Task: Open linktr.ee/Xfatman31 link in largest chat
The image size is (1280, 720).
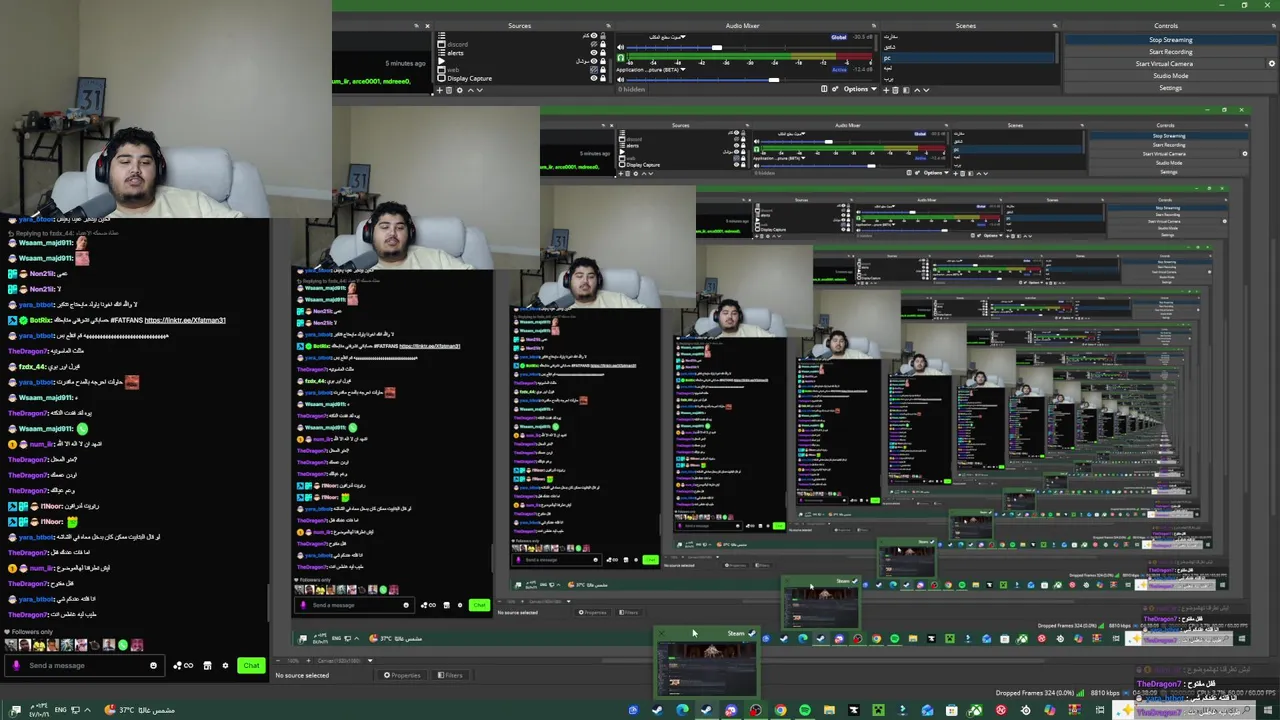Action: pos(185,320)
